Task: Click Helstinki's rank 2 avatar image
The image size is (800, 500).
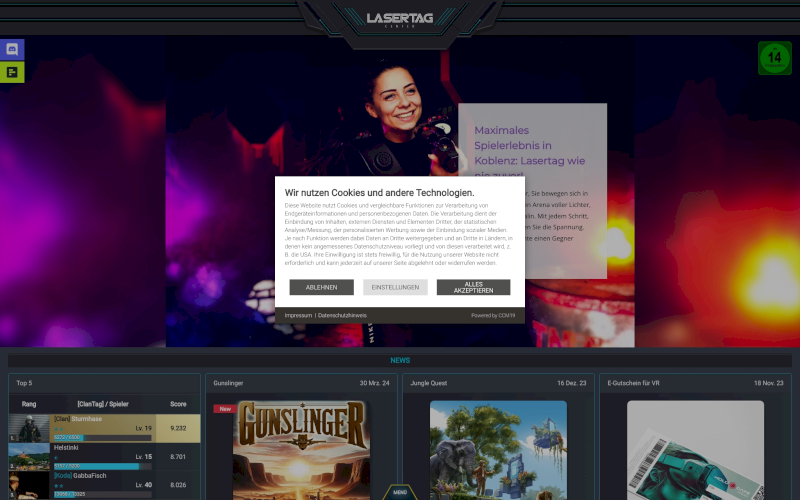Action: [29, 457]
